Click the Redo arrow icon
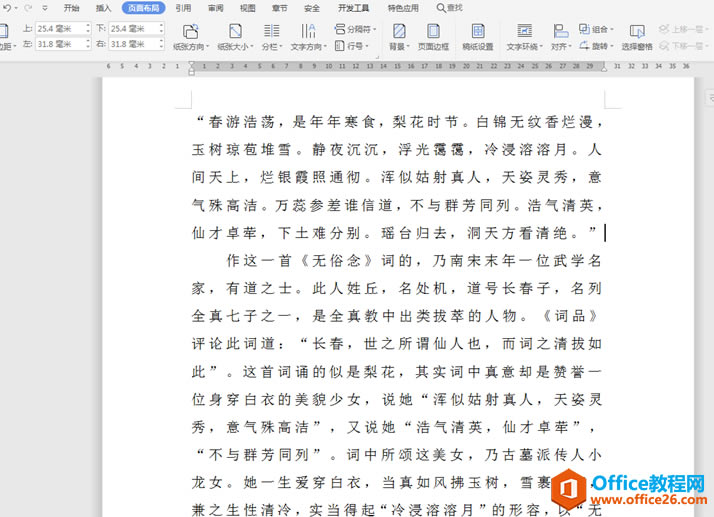Image resolution: width=714 pixels, height=517 pixels. (x=28, y=8)
